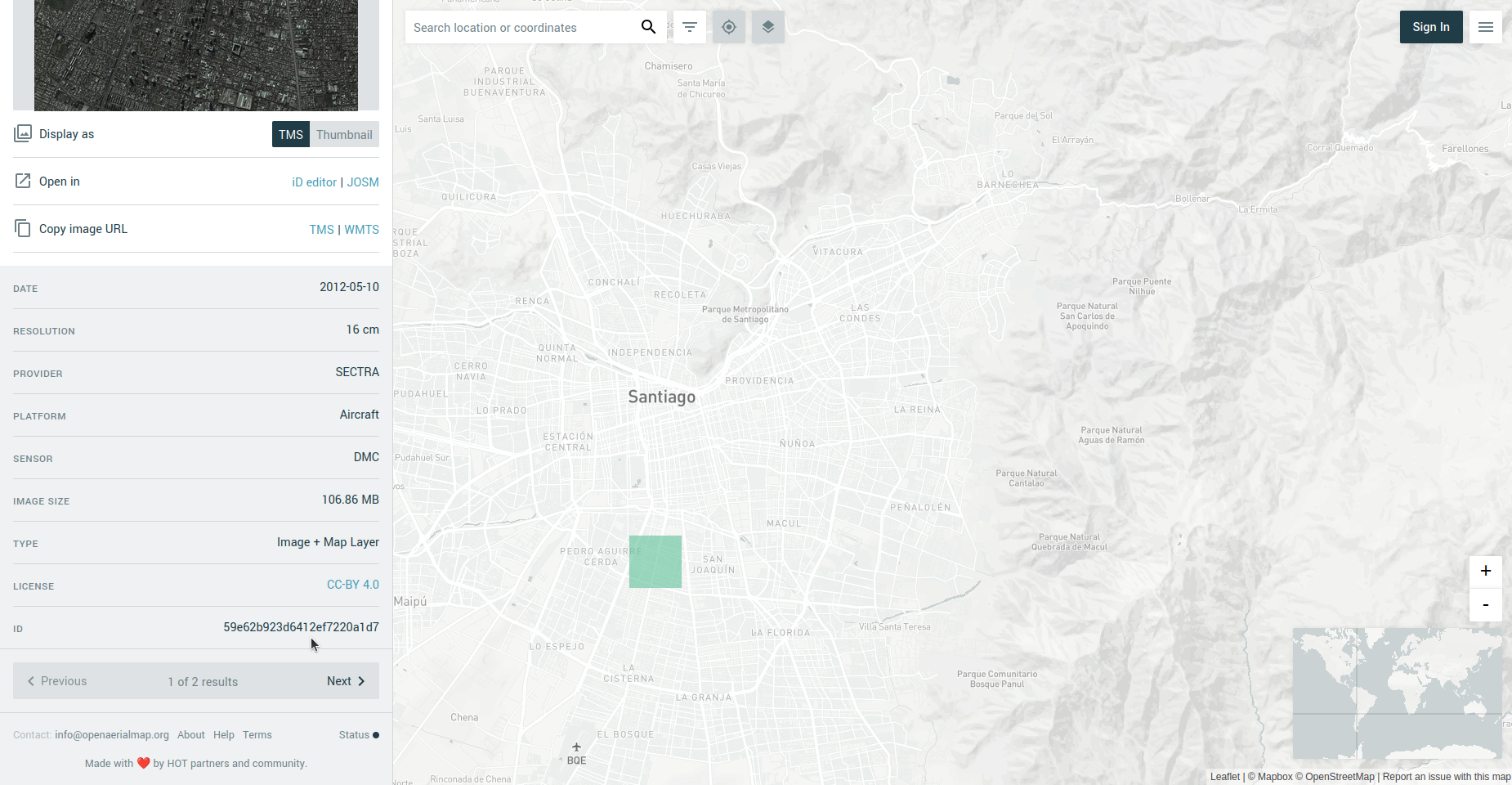Image resolution: width=1512 pixels, height=785 pixels.
Task: Open the base layer switcher icon
Action: click(x=767, y=27)
